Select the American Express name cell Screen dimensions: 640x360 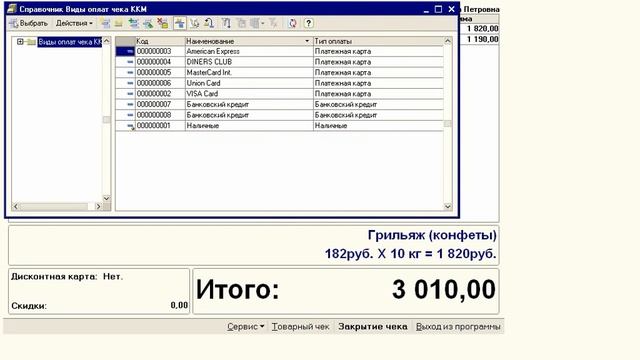pos(249,51)
